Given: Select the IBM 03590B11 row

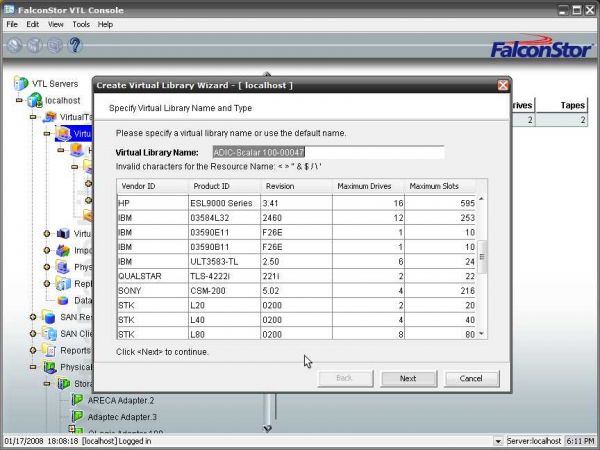Looking at the screenshot, I should [x=297, y=247].
